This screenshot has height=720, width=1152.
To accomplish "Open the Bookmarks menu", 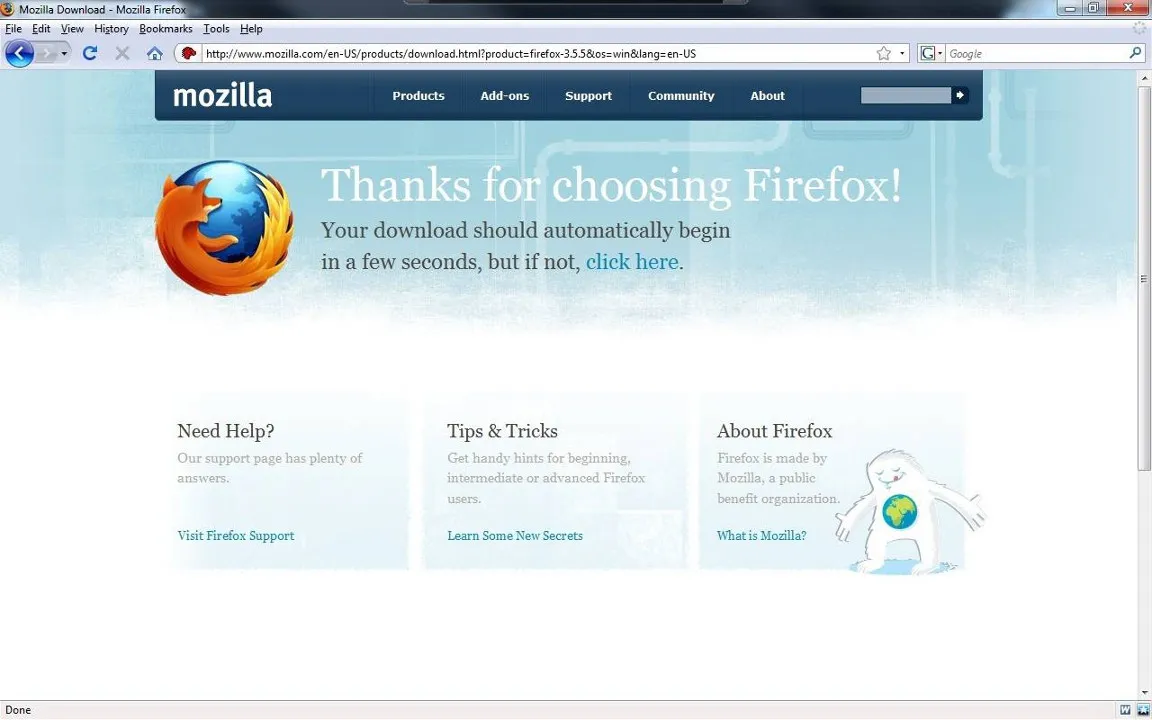I will 165,29.
